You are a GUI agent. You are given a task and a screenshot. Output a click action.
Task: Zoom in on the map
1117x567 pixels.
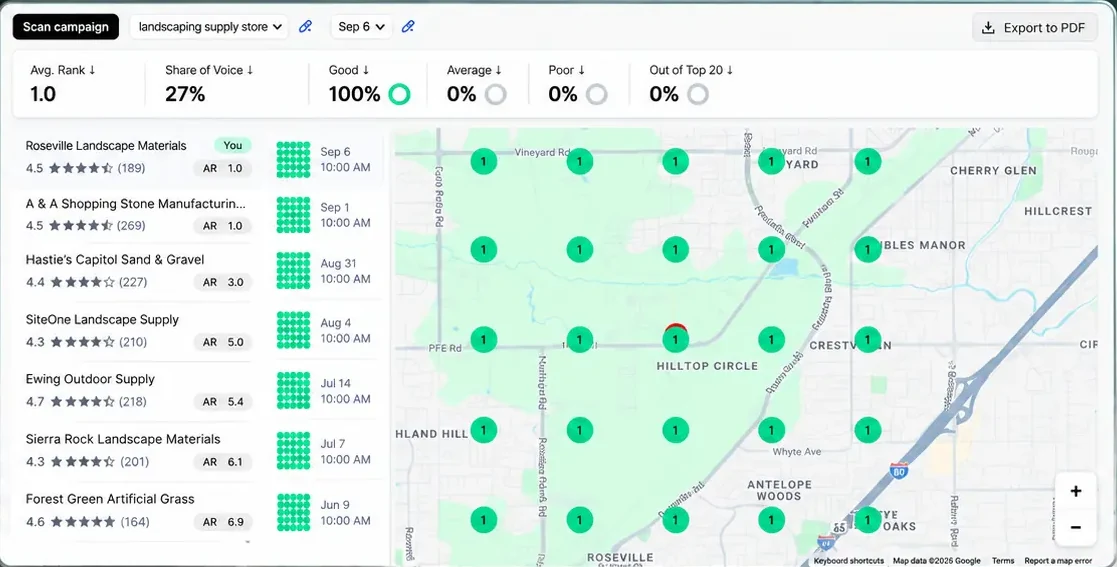click(1076, 491)
